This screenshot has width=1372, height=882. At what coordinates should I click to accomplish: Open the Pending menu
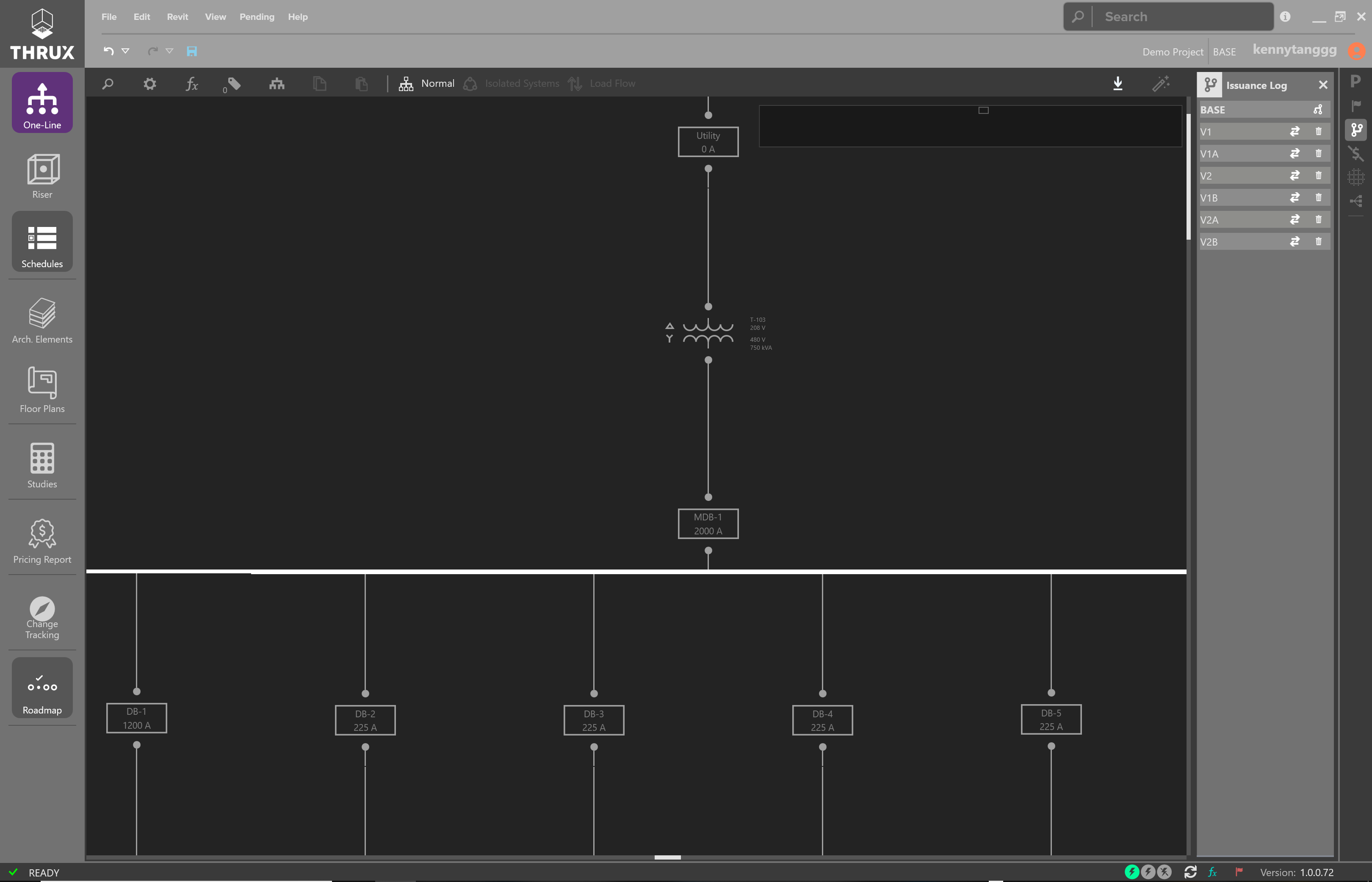coord(257,17)
